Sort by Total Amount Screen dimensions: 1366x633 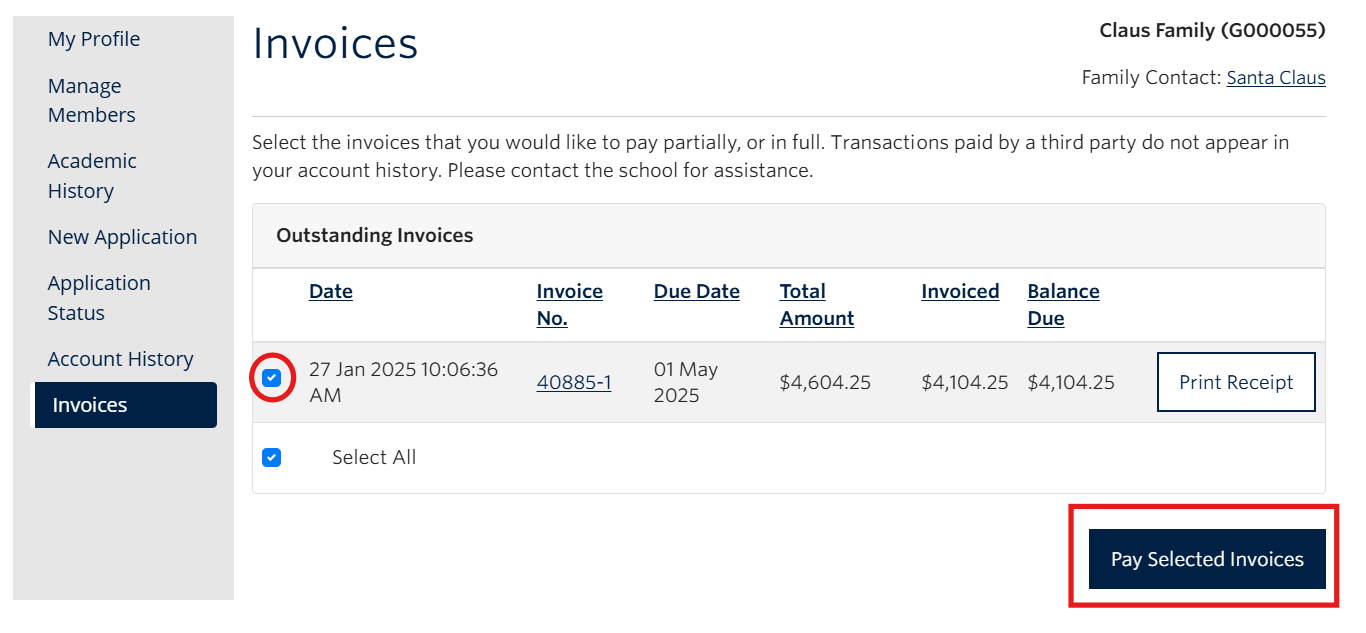coord(816,304)
